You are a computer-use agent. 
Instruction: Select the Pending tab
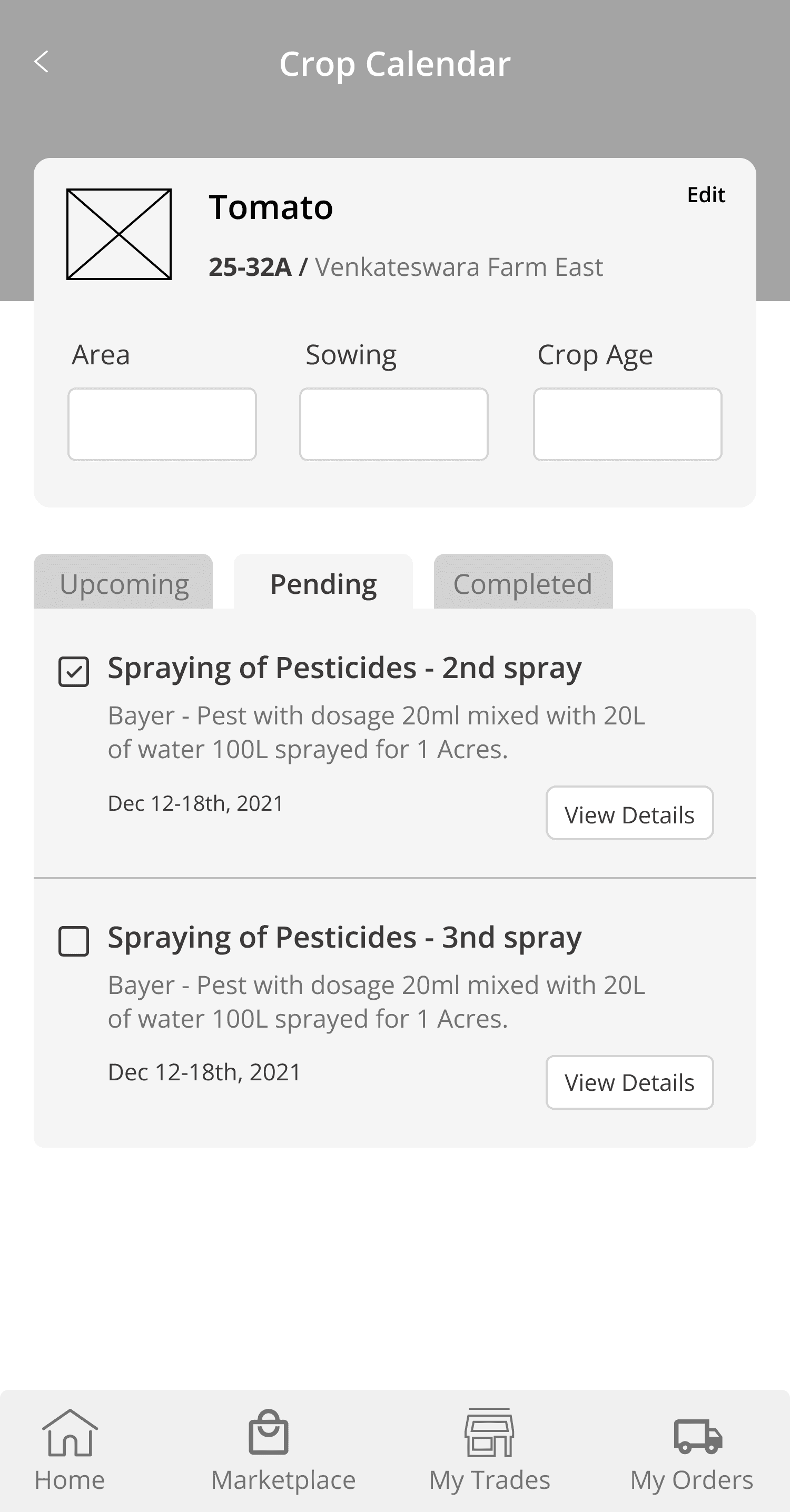pyautogui.click(x=323, y=583)
